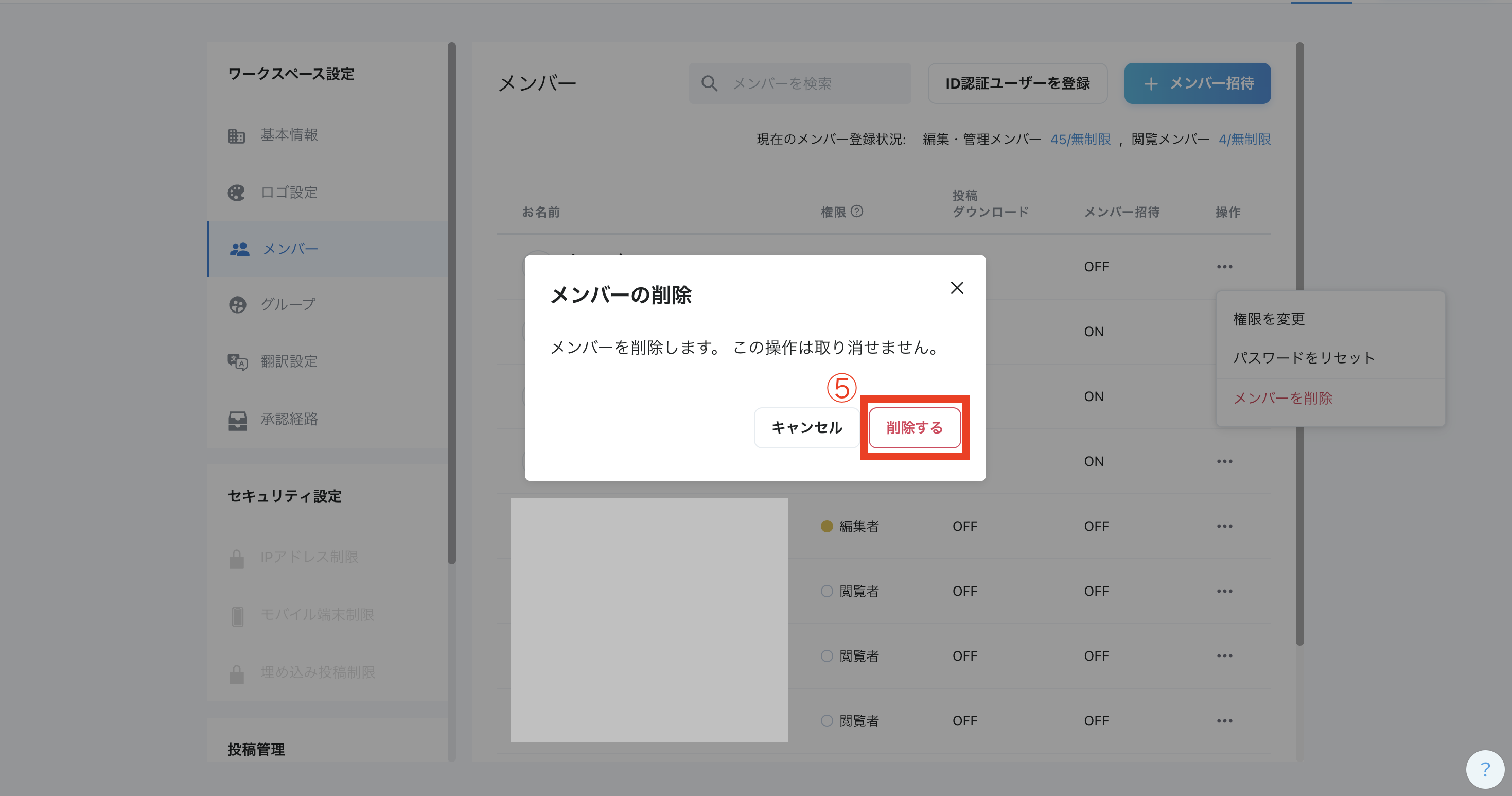
Task: Click the 権限 help question-mark icon
Action: coord(857,211)
